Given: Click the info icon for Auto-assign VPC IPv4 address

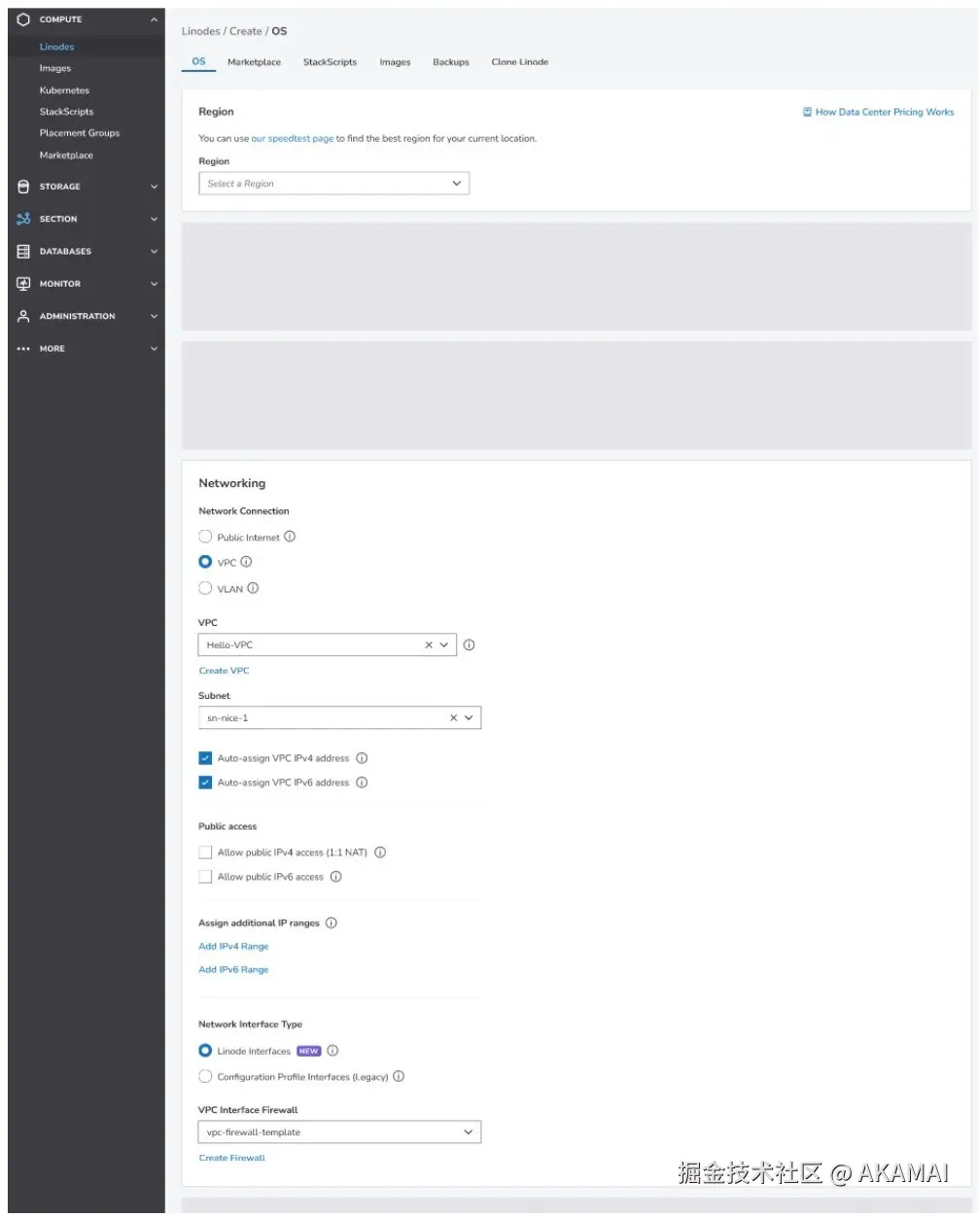Looking at the screenshot, I should click(362, 758).
